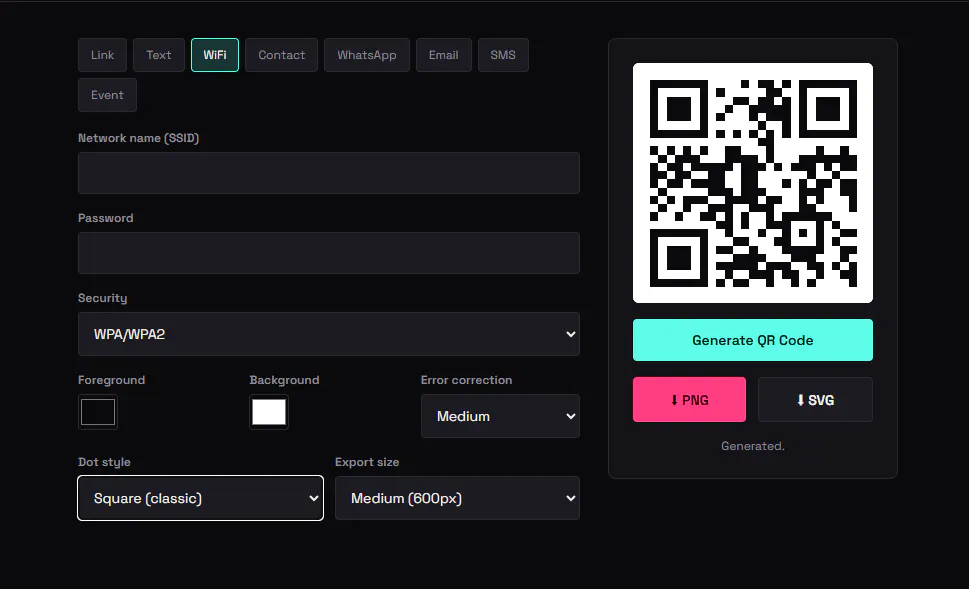
Task: Click the Generate QR Code button
Action: pyautogui.click(x=753, y=341)
